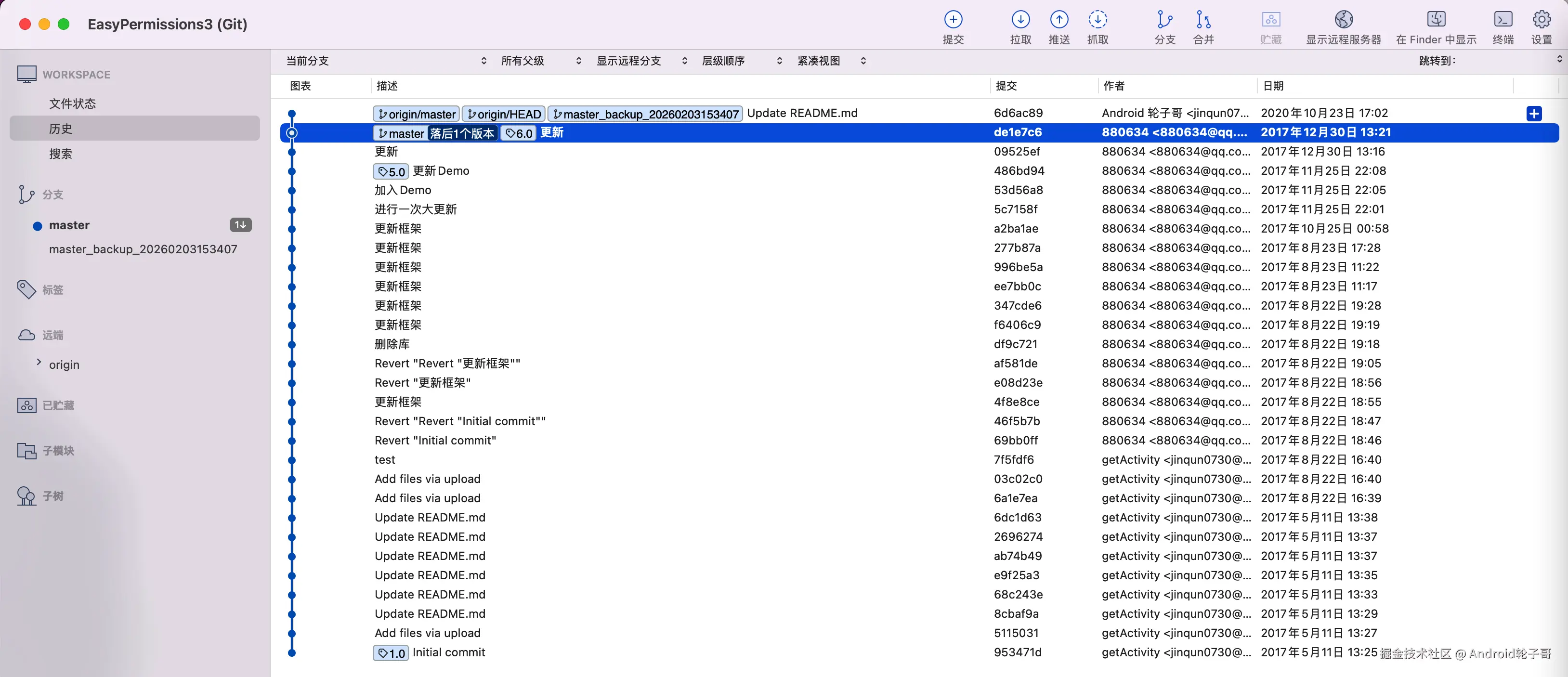Select the master_backup_20260203153407 branch in sidebar

point(143,249)
